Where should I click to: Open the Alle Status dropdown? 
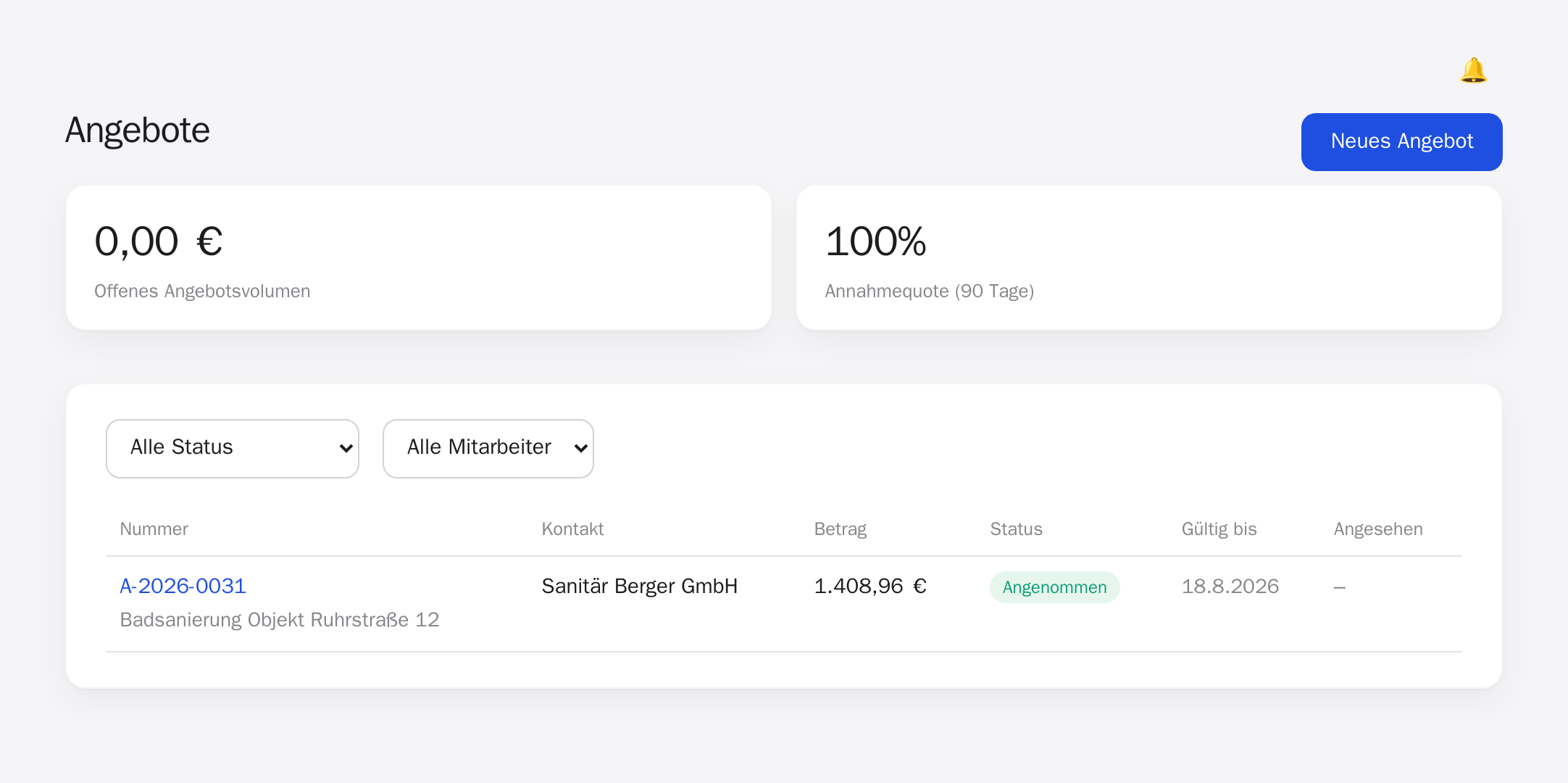(x=233, y=448)
